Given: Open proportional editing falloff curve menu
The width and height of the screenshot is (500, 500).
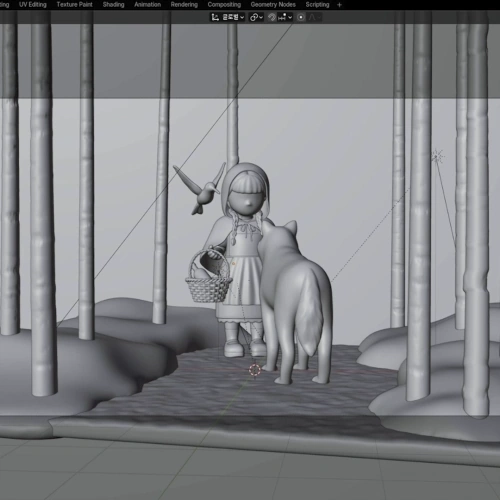Looking at the screenshot, I should (314, 17).
